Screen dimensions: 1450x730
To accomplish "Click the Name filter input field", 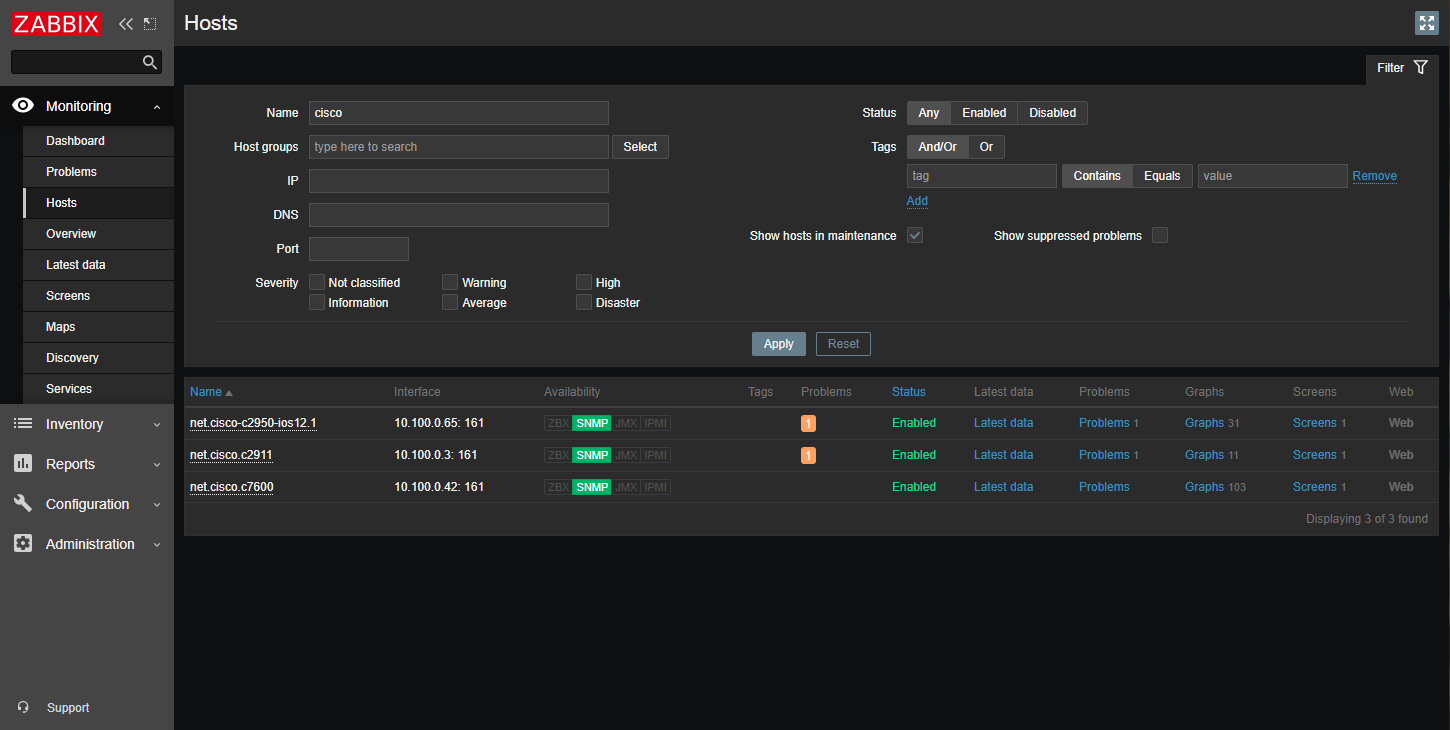I will pyautogui.click(x=458, y=112).
